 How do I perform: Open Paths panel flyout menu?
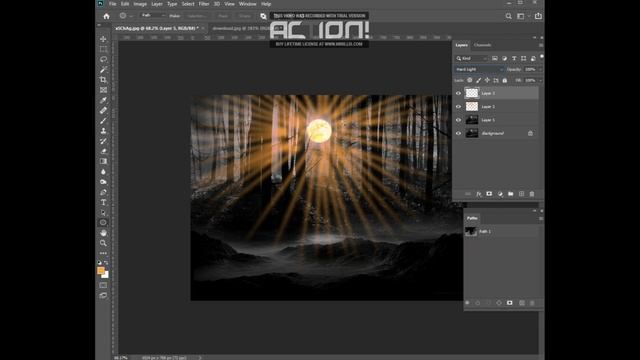coord(541,218)
